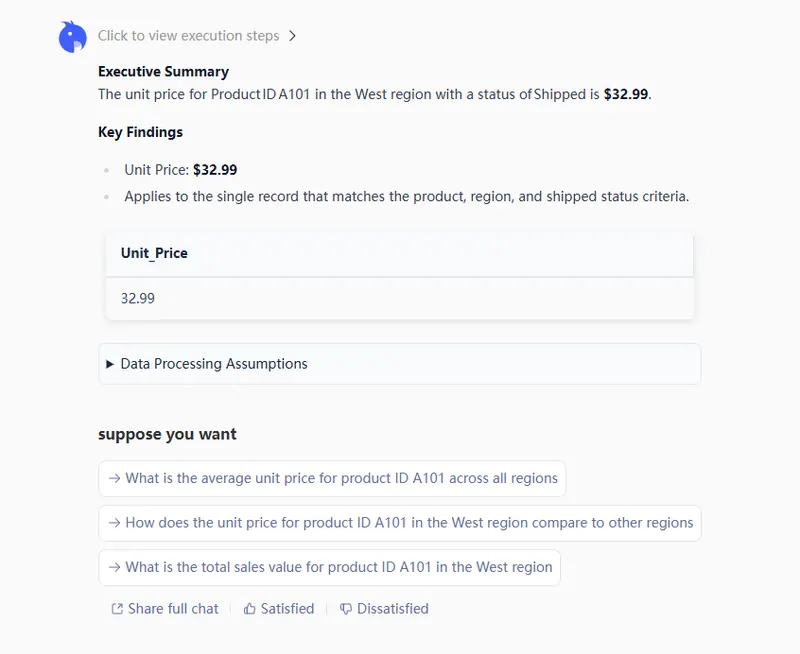Mark the response as Dissatisfied
Image resolution: width=800 pixels, height=654 pixels.
[392, 608]
